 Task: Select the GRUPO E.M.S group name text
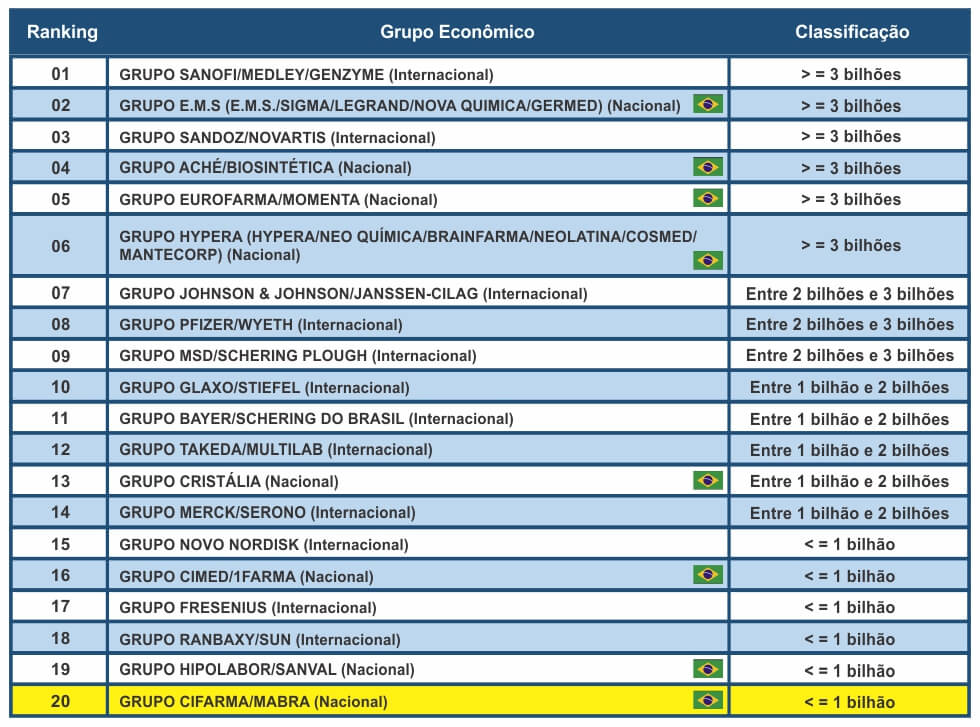399,106
